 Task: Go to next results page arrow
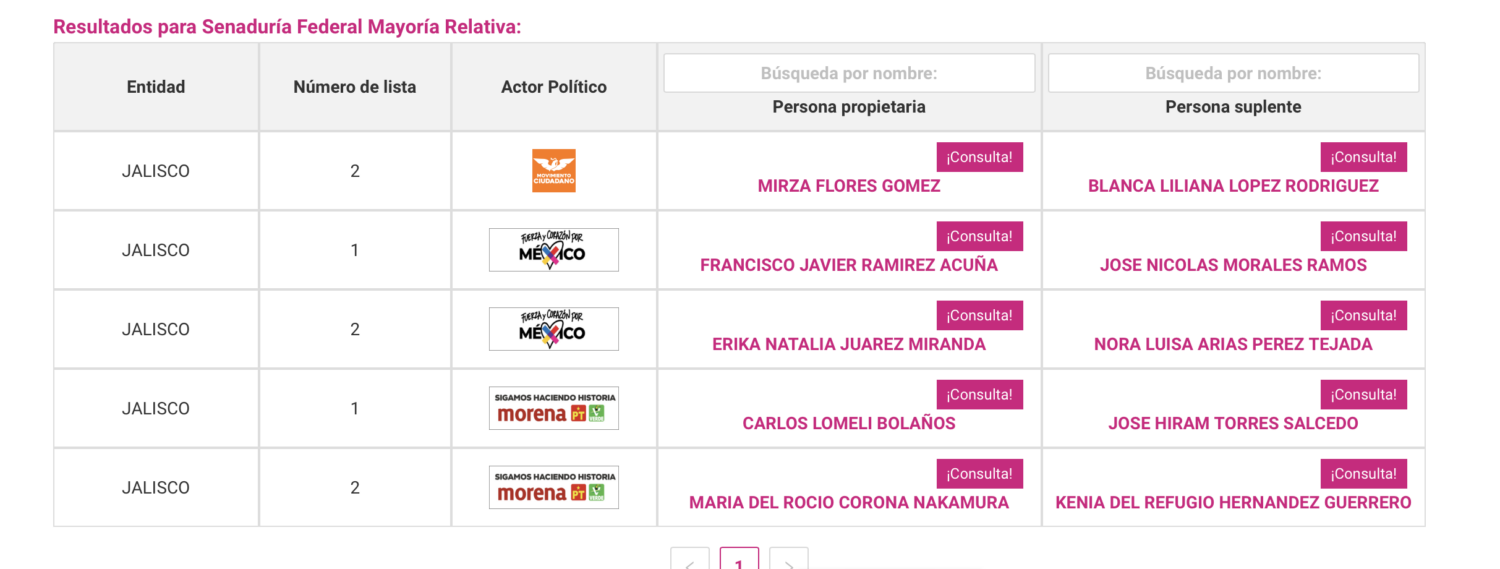pos(789,561)
